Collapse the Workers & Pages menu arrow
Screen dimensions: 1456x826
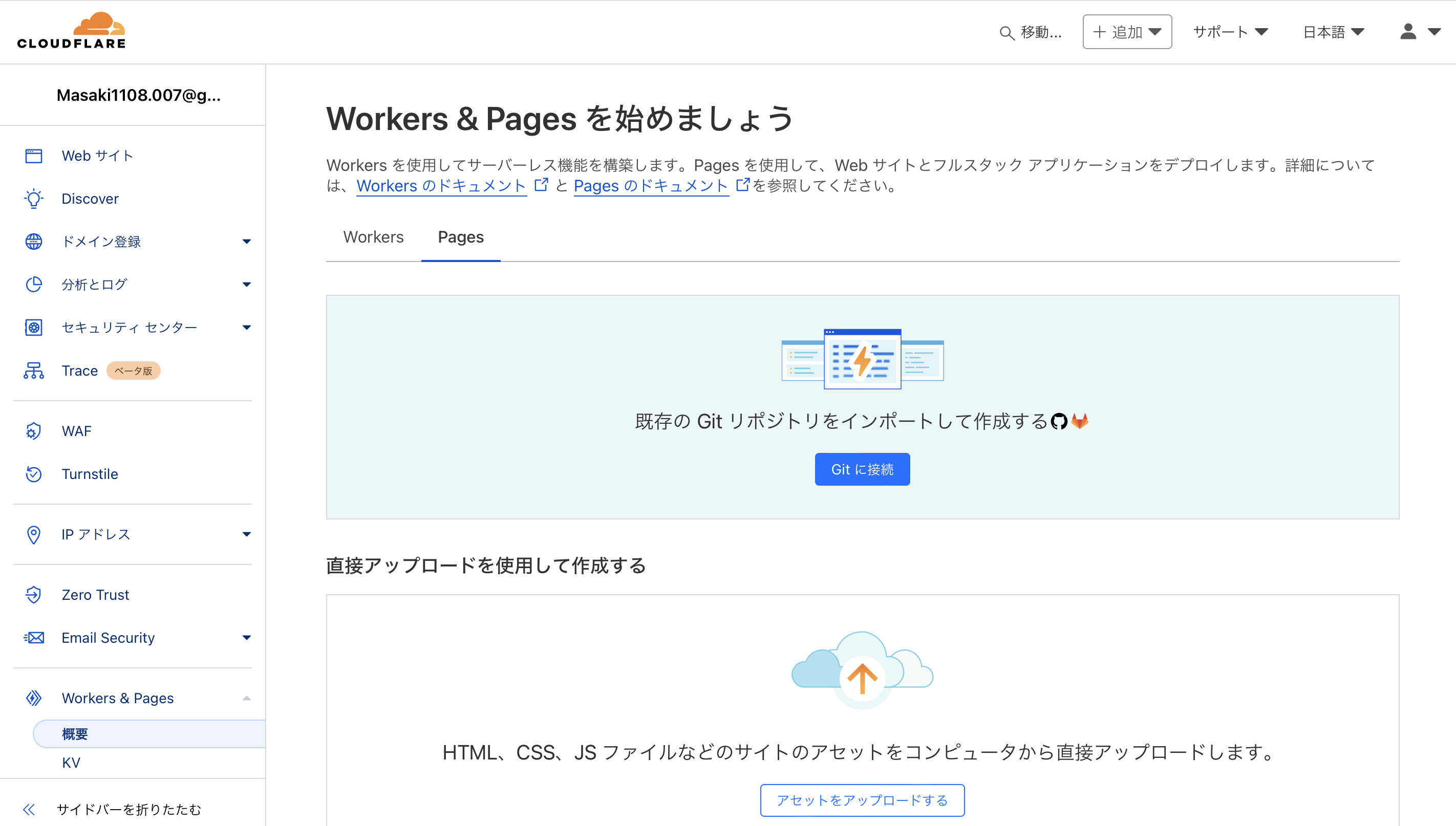tap(246, 698)
